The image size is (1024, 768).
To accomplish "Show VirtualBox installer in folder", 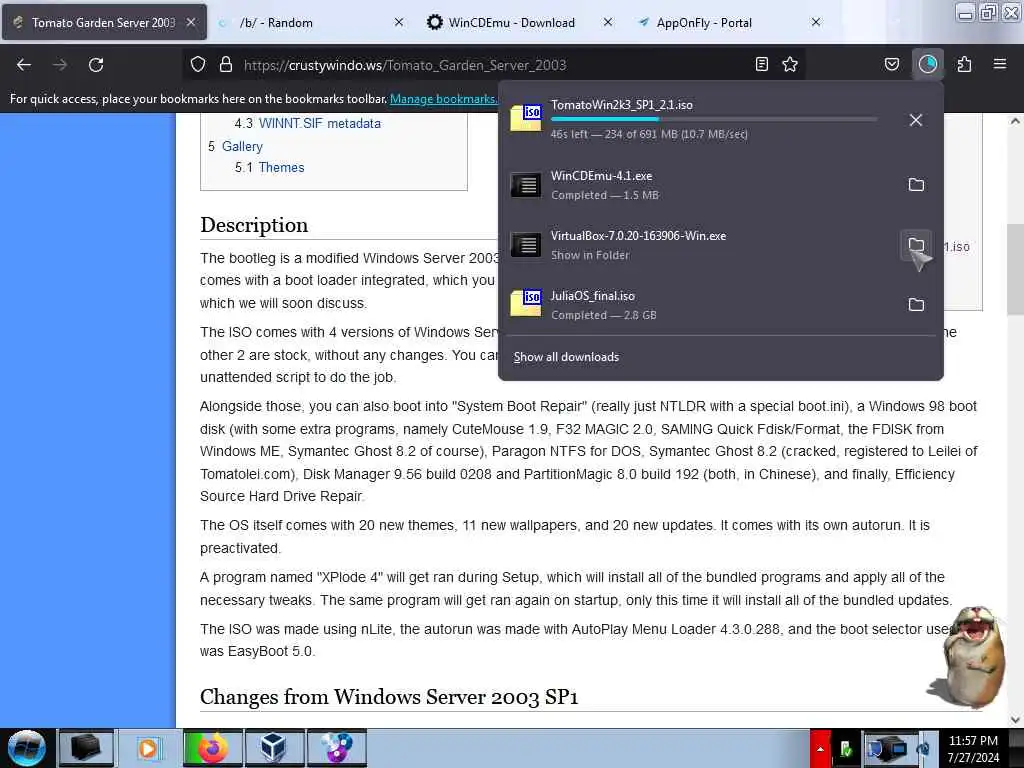I will pos(916,245).
